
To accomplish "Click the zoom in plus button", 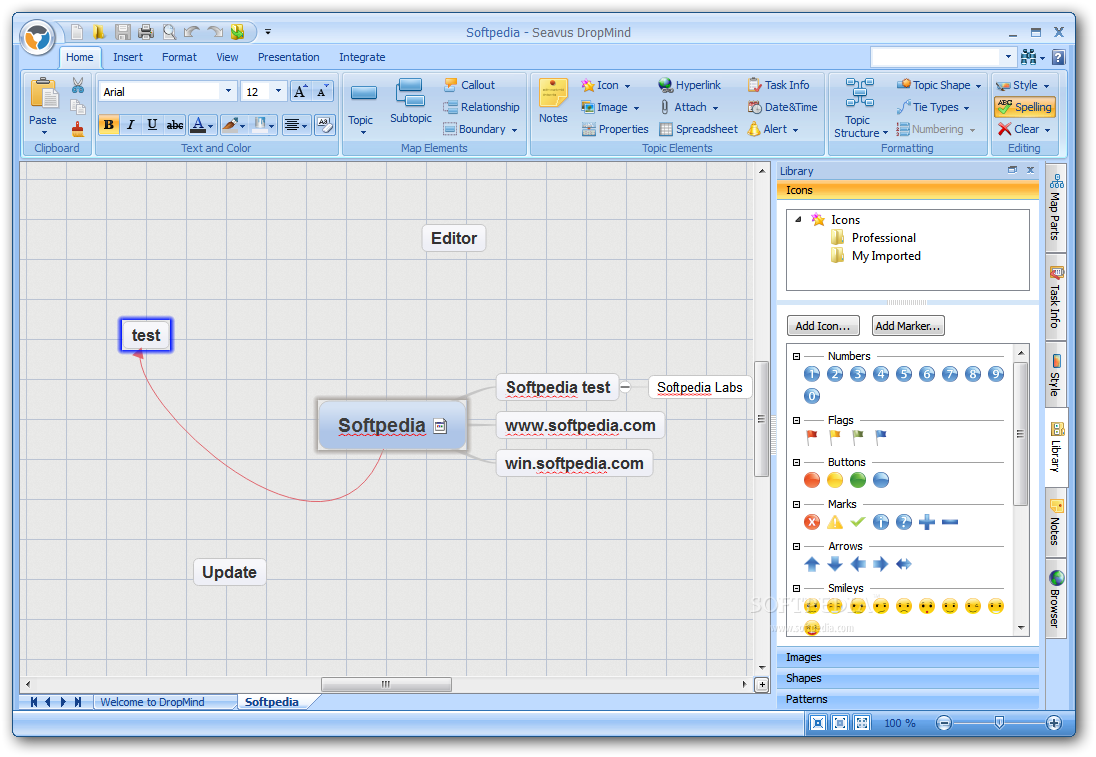I will [1053, 723].
